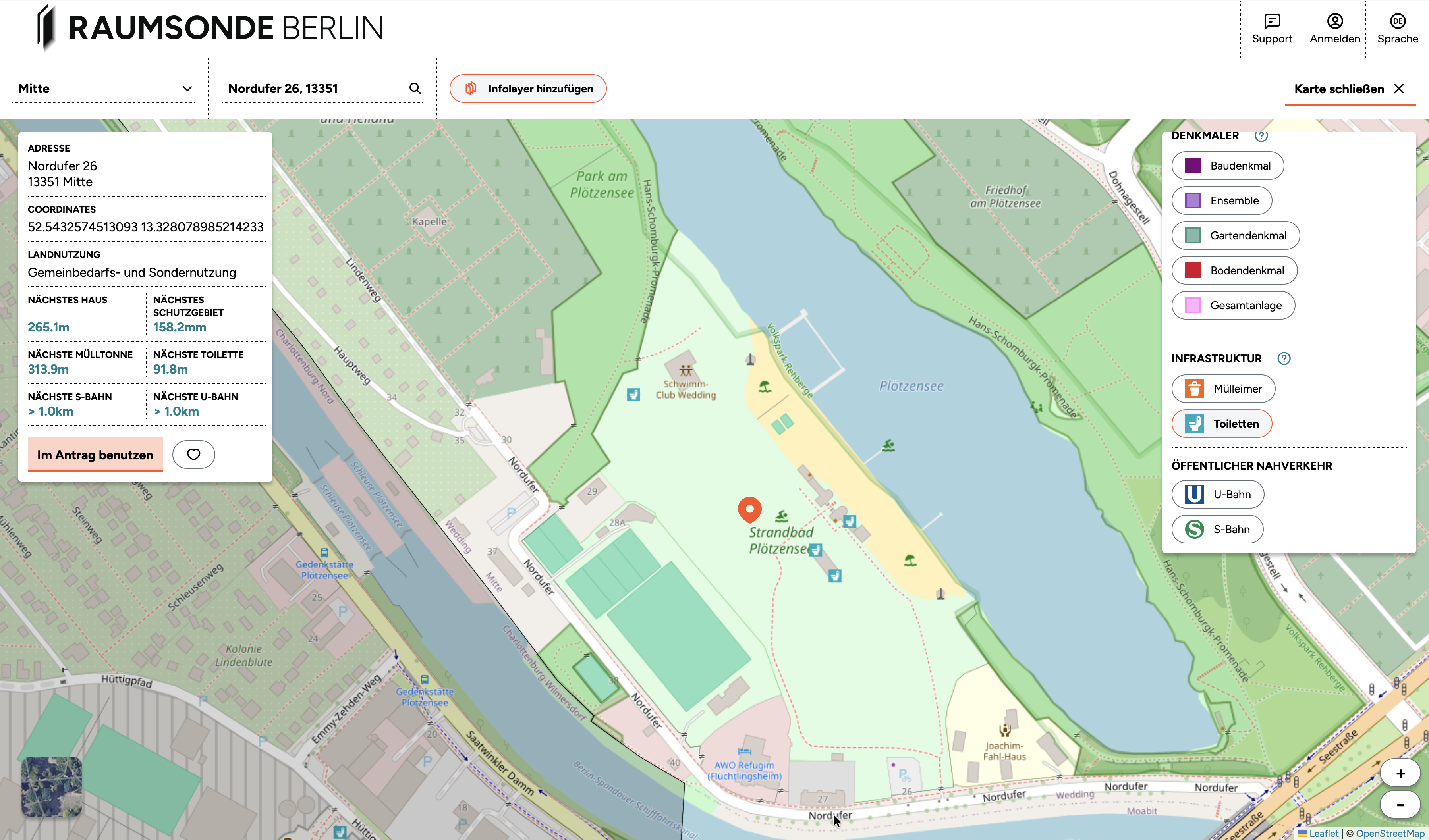Switch to satellite imagery thumbnail
The image size is (1429, 840).
click(52, 786)
